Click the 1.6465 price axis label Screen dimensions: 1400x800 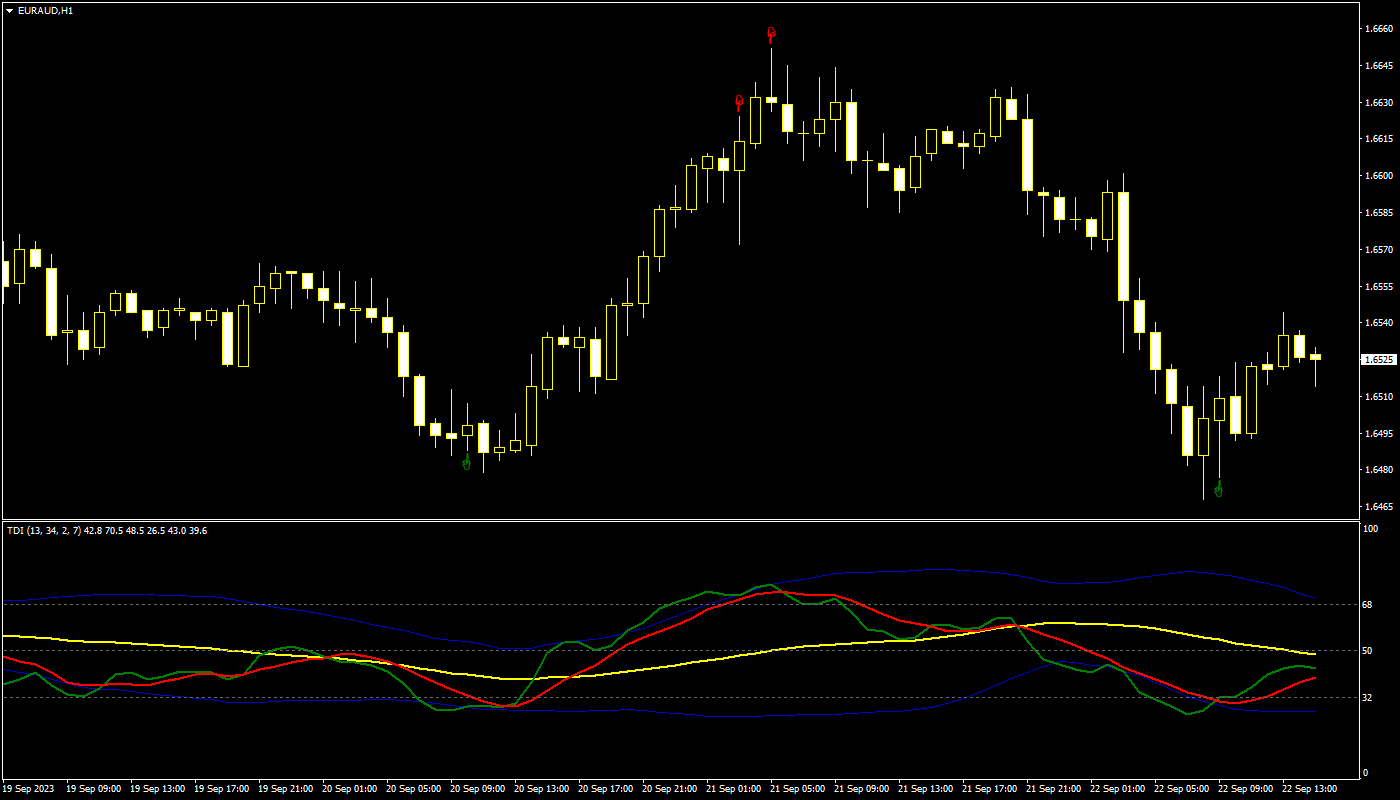[x=1378, y=507]
